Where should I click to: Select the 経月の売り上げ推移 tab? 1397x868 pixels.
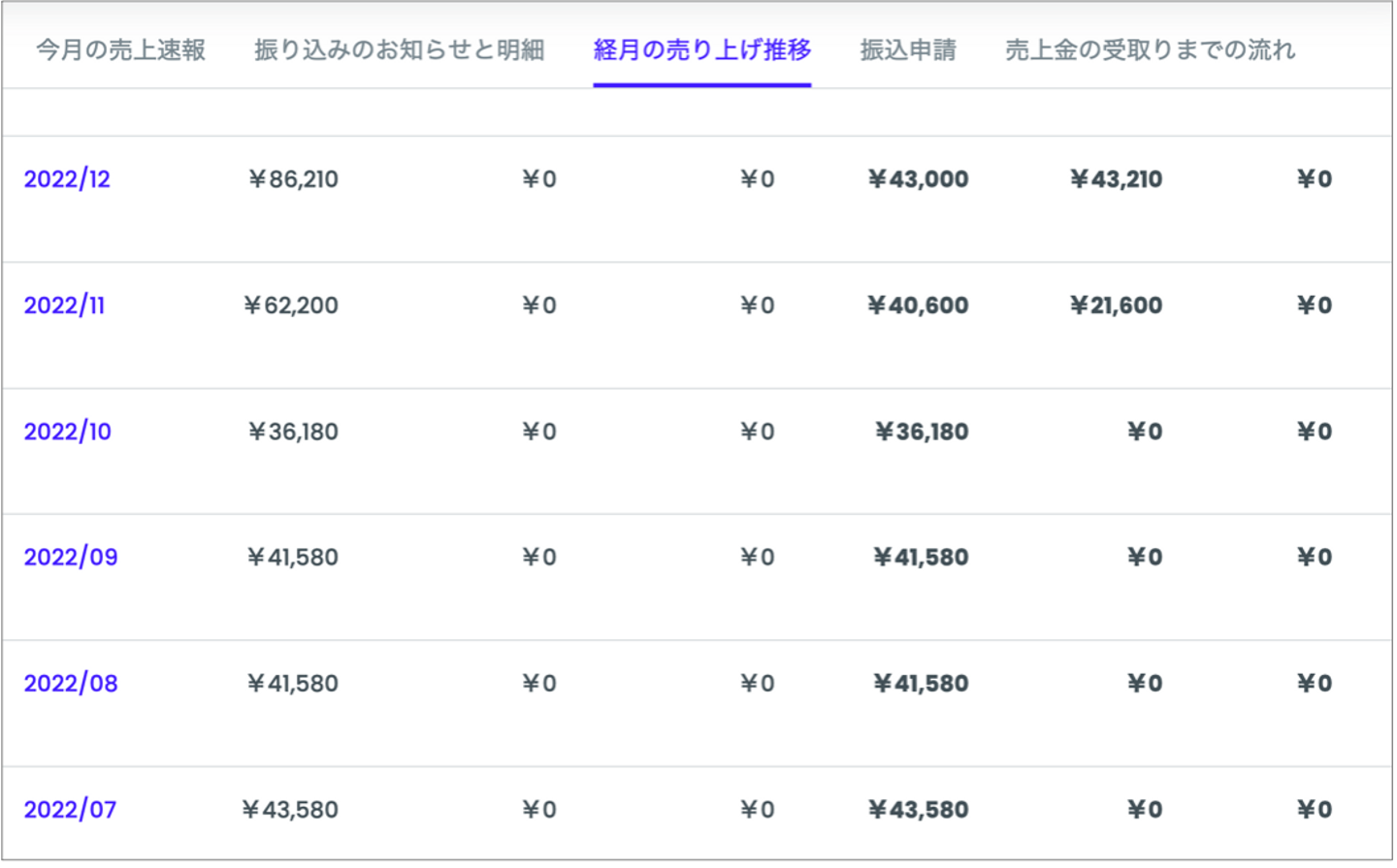pyautogui.click(x=701, y=49)
